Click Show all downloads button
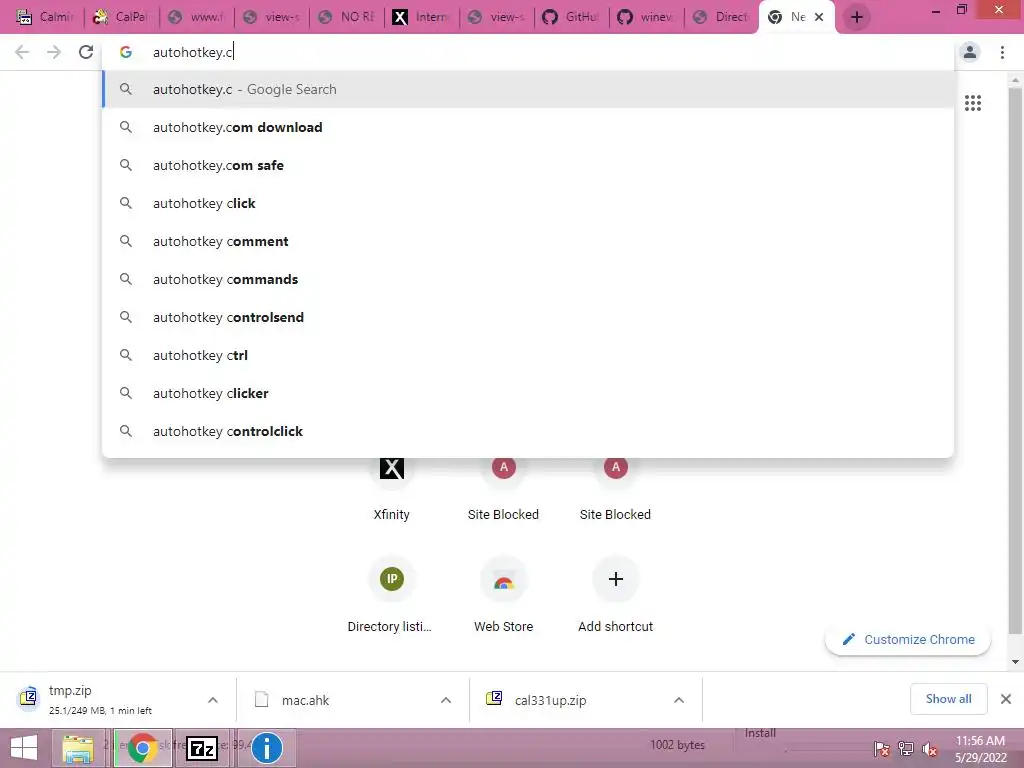Viewport: 1024px width, 768px height. (x=948, y=699)
